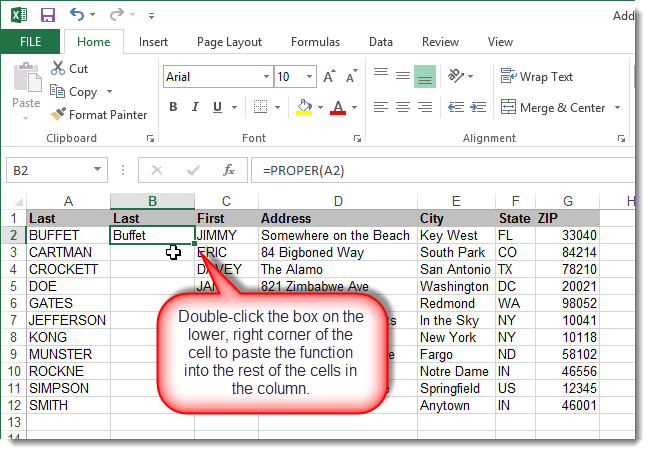Viewport: 650px width, 454px height.
Task: Open the Arial font name dropdown
Action: 266,77
